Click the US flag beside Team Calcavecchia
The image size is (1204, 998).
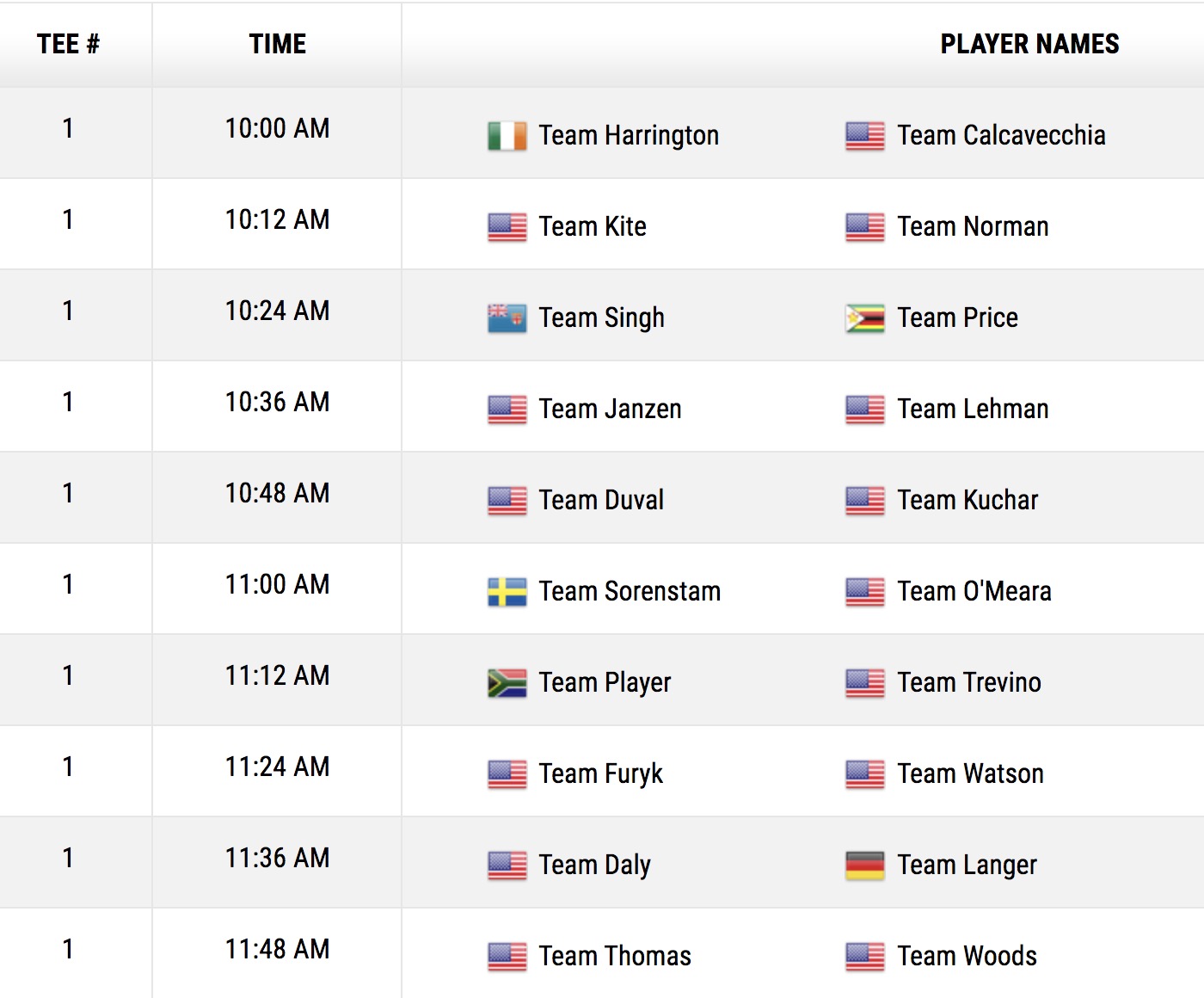864,136
